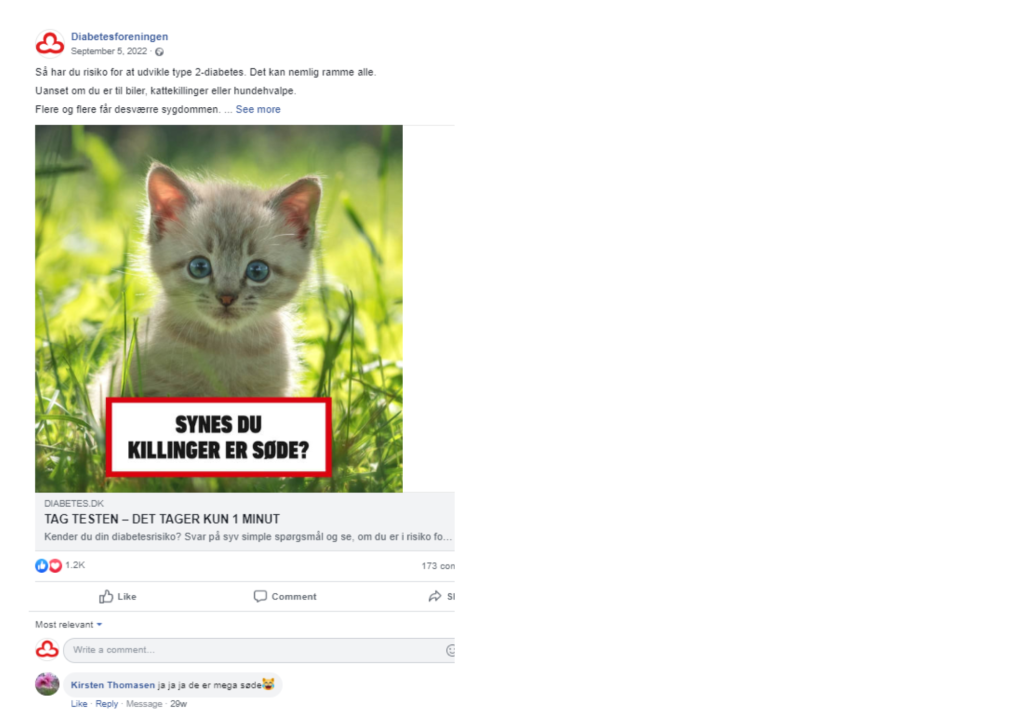Screen dimensions: 1024x724
Task: Open the September 5, 2022 timestamp
Action: [x=109, y=51]
